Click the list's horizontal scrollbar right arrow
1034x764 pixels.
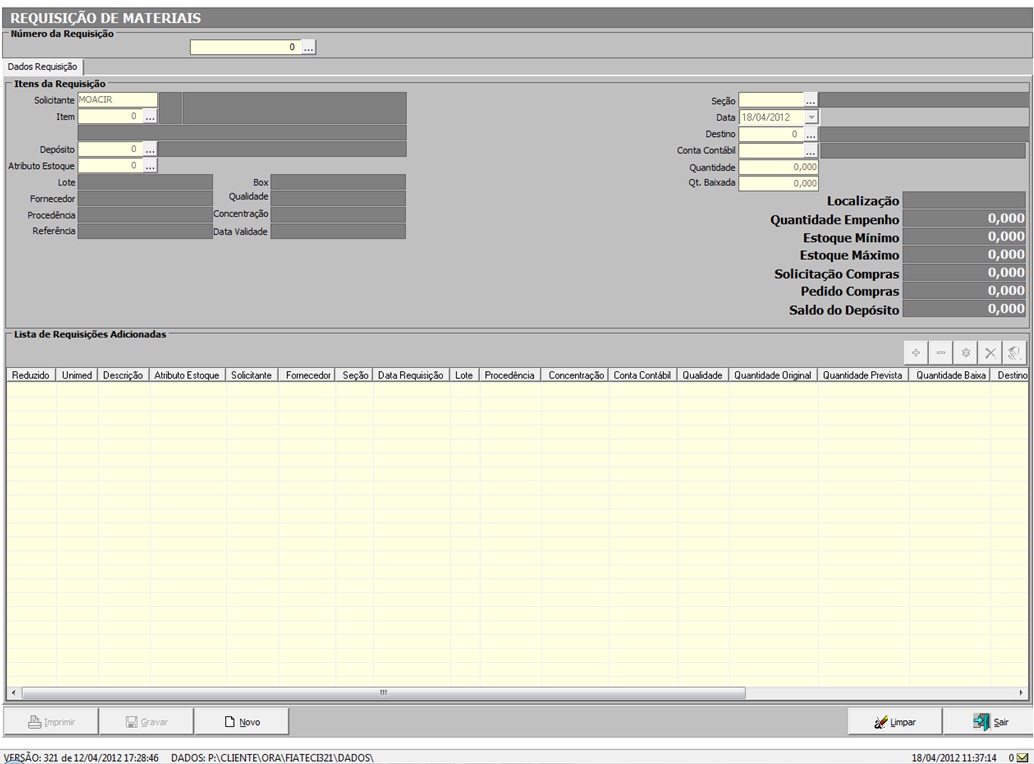point(1021,693)
